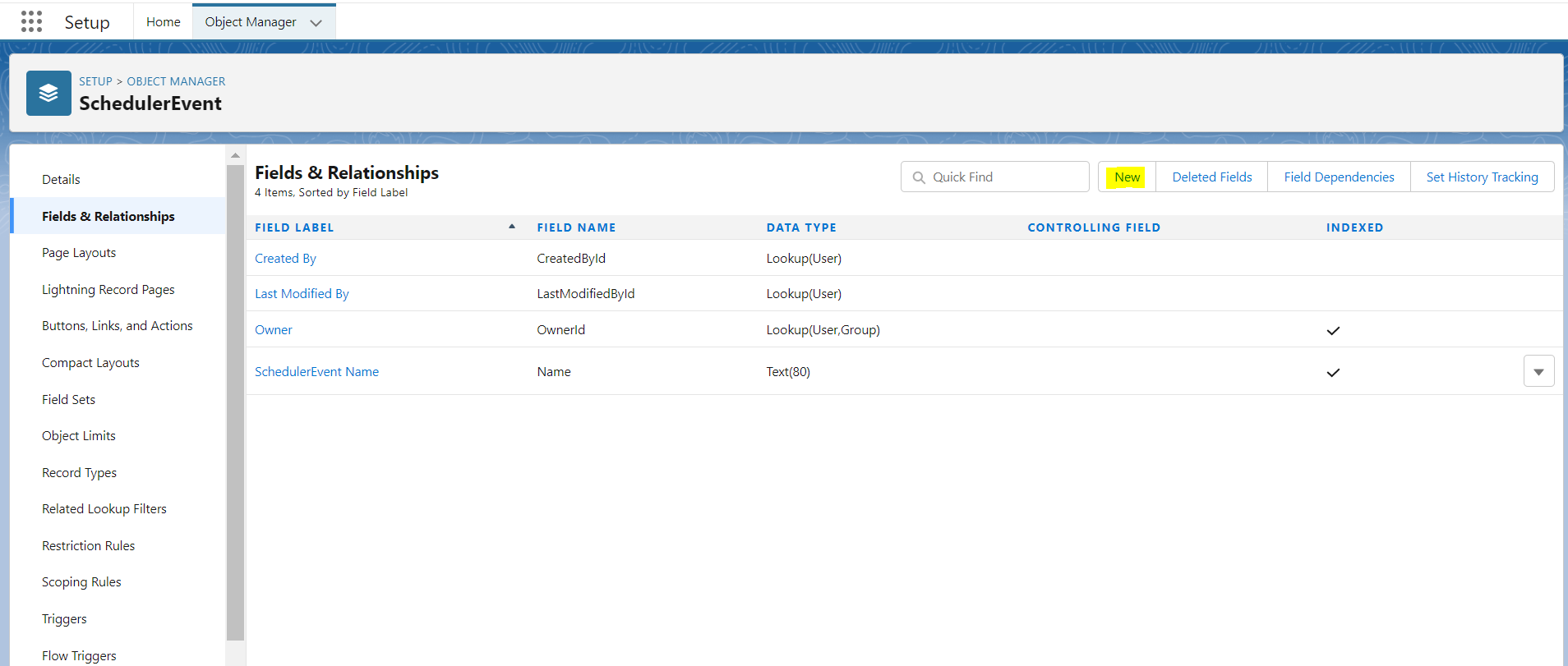Open the Last Modified By field
Viewport: 1568px width, 666px height.
(302, 294)
